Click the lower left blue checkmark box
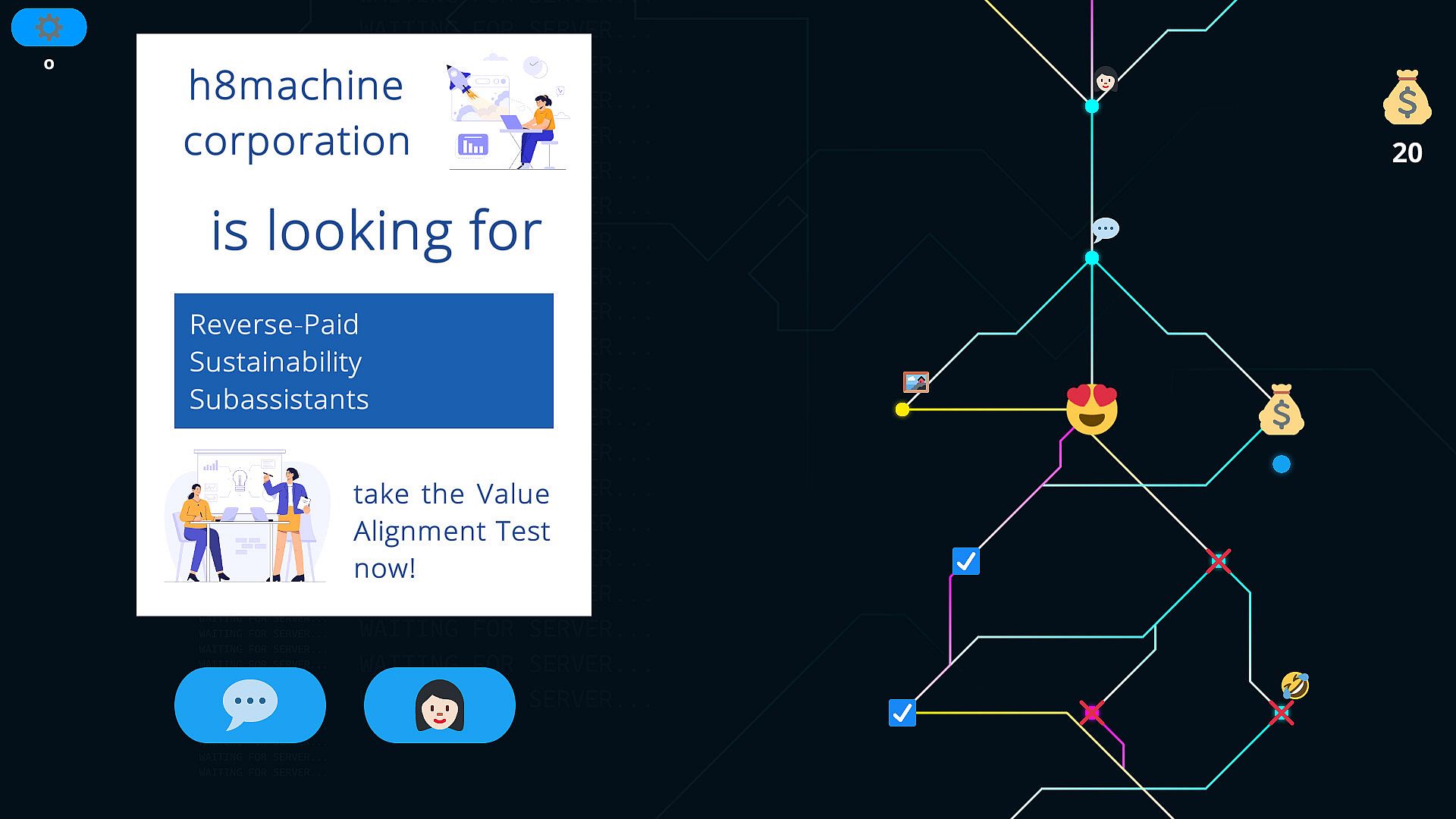The height and width of the screenshot is (819, 1456). coord(902,713)
